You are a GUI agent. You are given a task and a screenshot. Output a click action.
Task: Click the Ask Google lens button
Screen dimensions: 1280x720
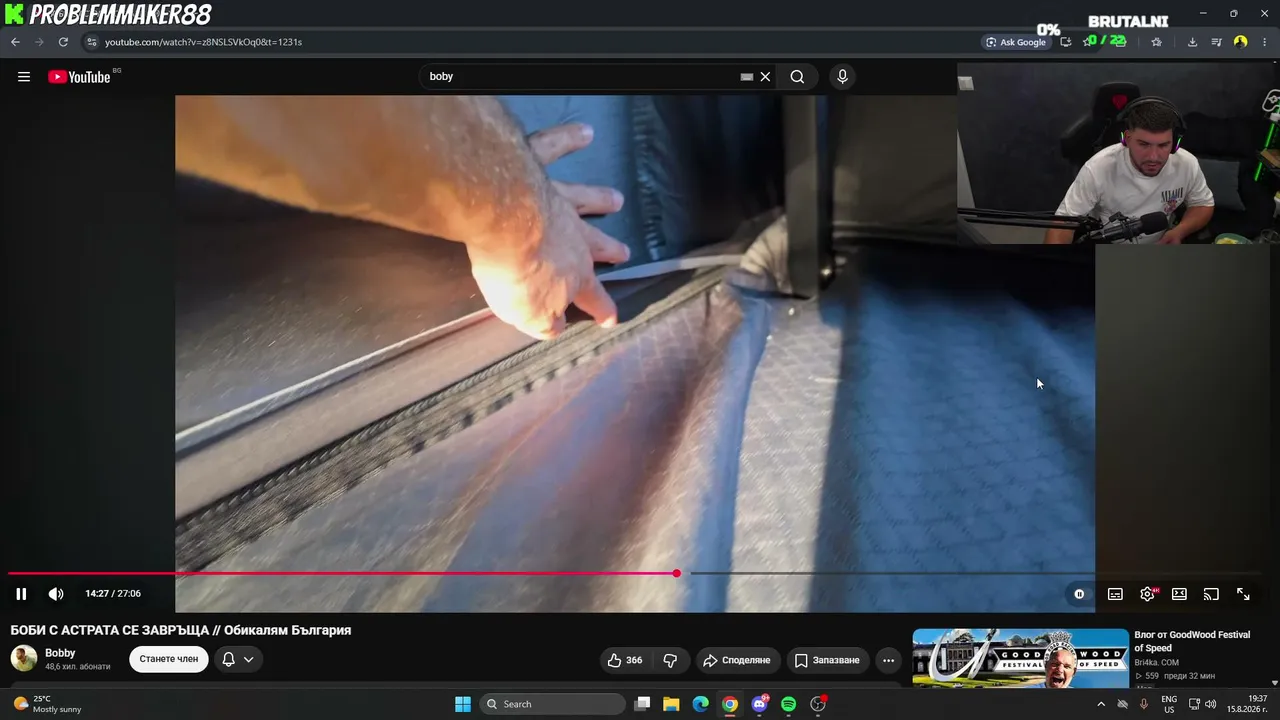click(1015, 42)
